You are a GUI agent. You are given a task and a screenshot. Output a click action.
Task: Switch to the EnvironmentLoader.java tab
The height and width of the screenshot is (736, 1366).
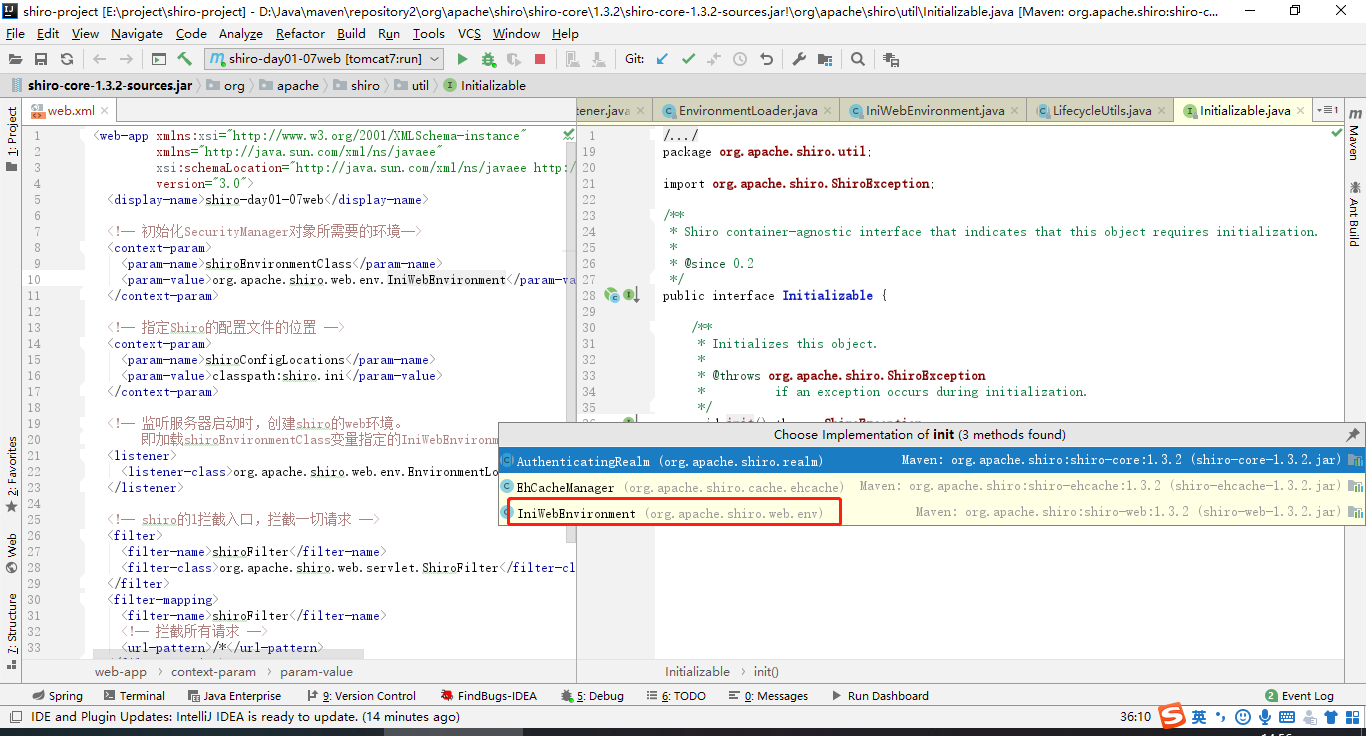coord(746,111)
